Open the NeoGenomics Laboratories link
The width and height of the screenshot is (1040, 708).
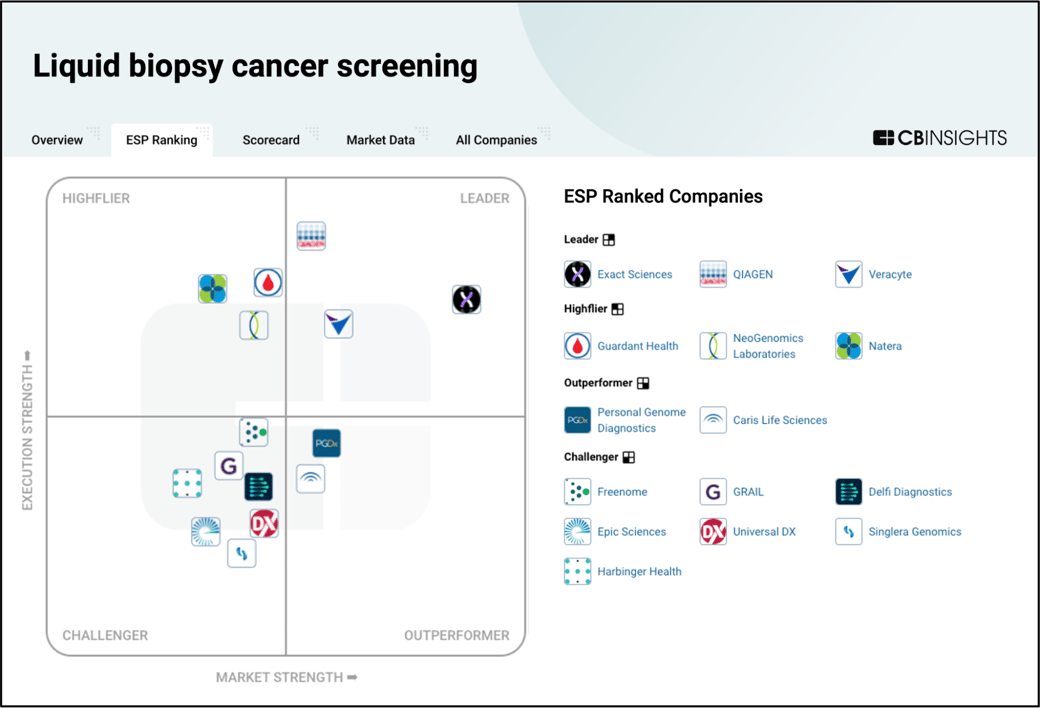point(768,346)
